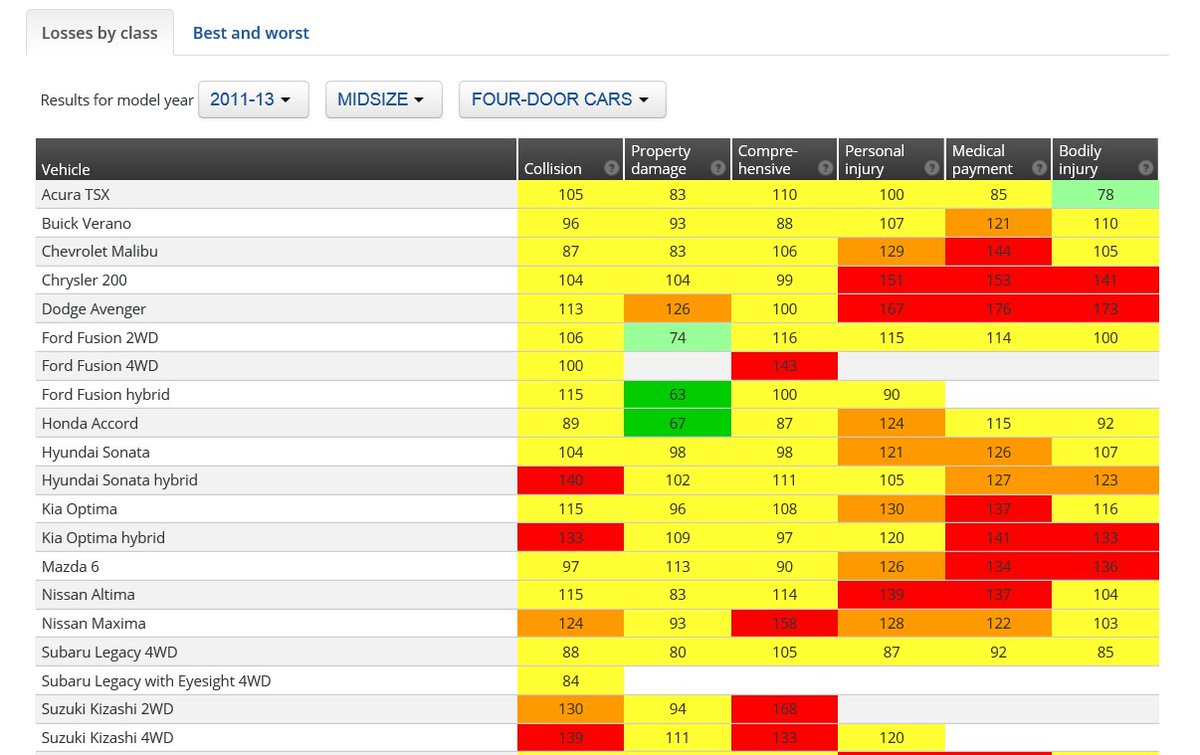Click the help icon in Medical payment header
Image resolution: width=1200 pixels, height=755 pixels.
pos(1039,169)
